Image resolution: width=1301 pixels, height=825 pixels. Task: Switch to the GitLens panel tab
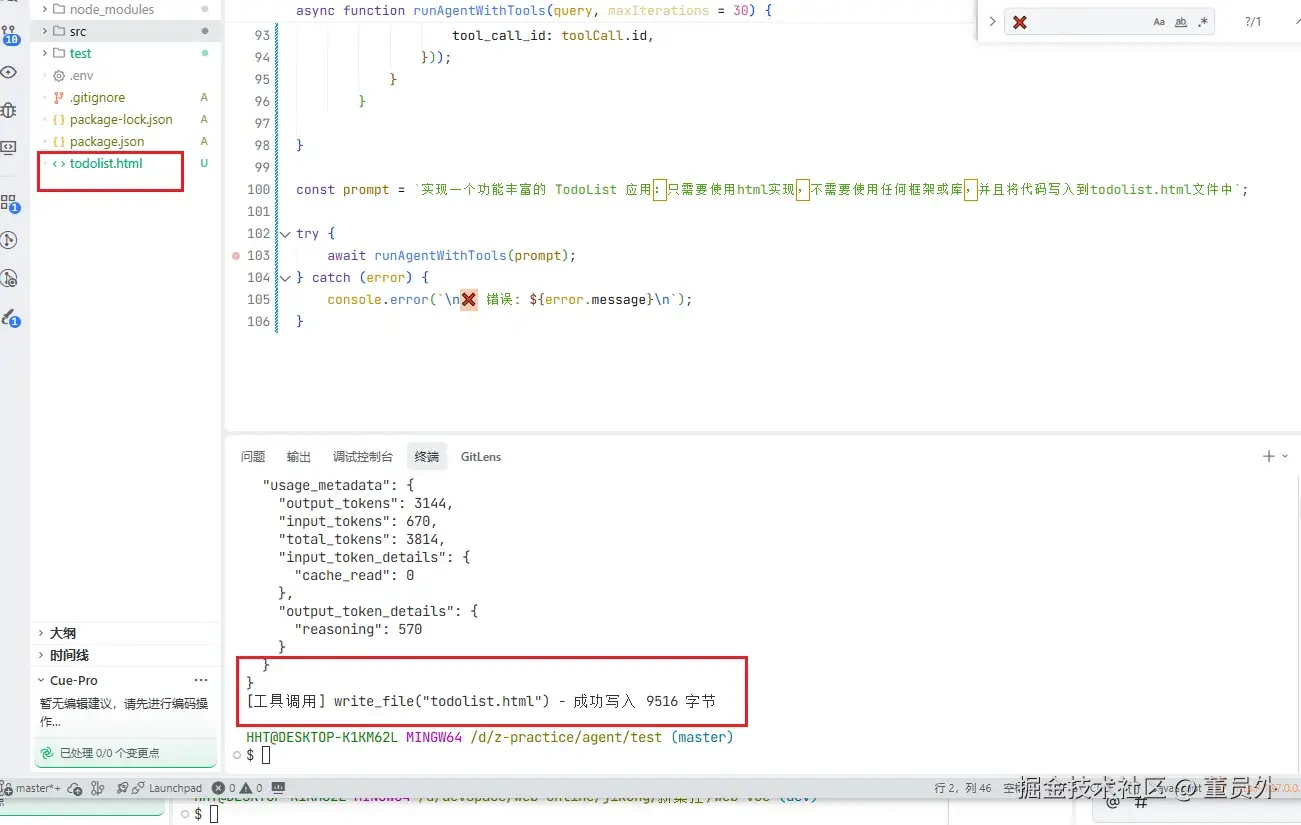pos(481,457)
